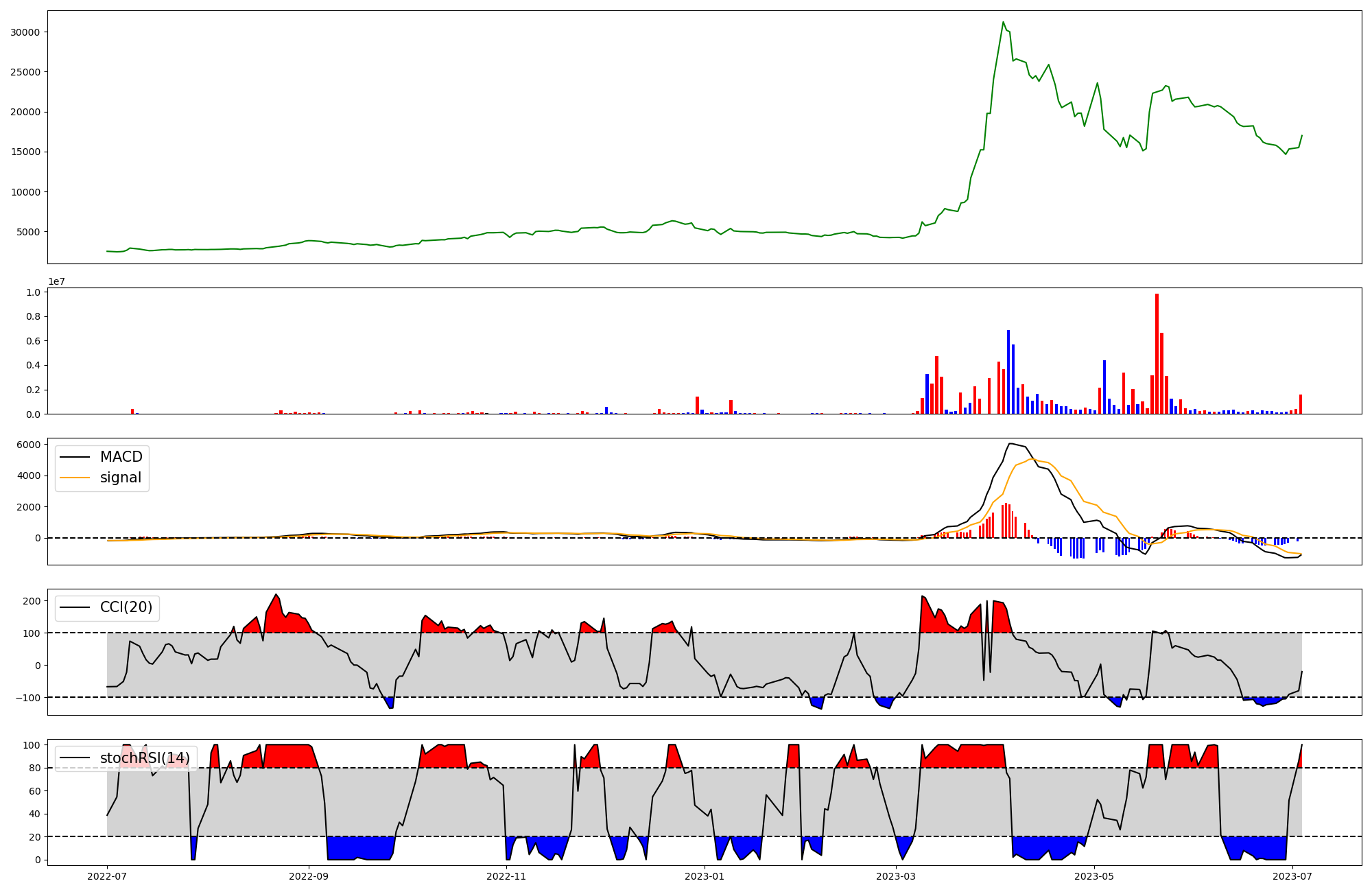The height and width of the screenshot is (892, 1372).
Task: Click the 2022-07 x-axis date label
Action: pos(107,876)
